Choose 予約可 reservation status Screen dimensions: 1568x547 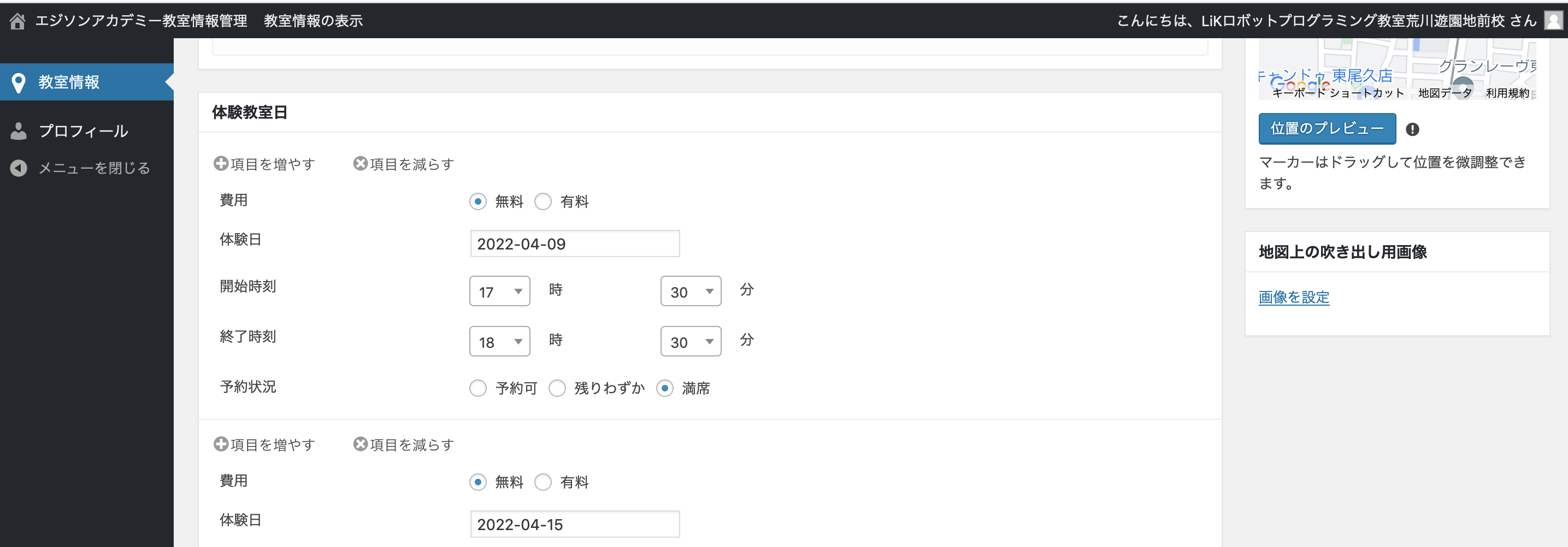pos(478,388)
